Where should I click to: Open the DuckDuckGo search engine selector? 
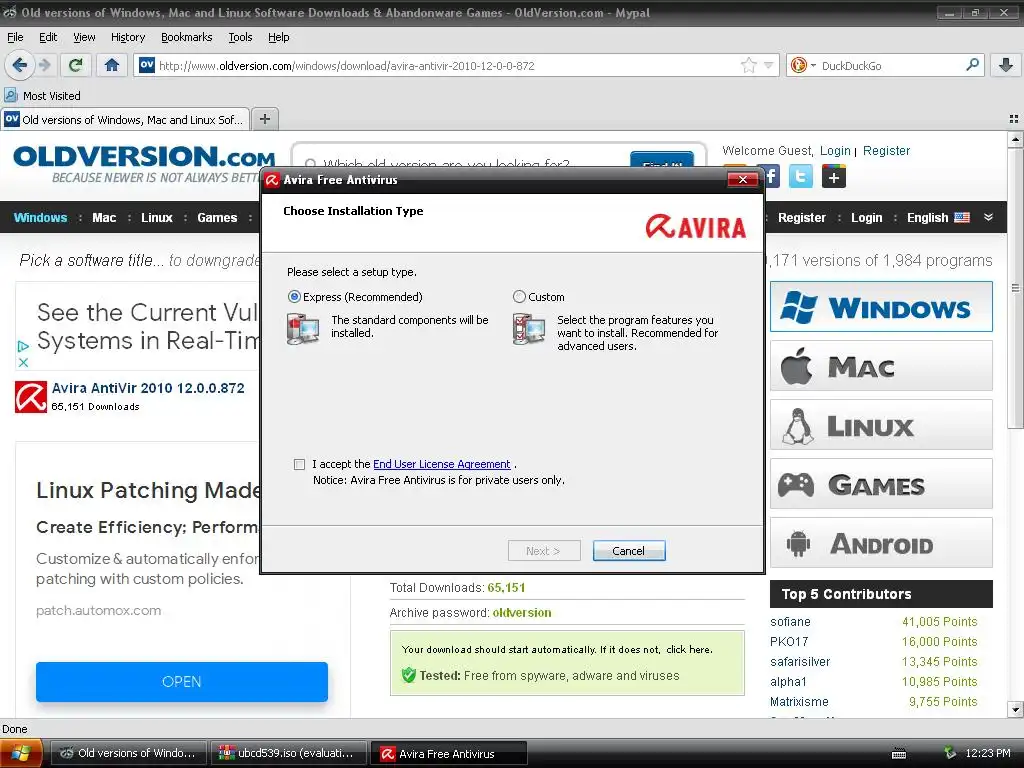tap(803, 65)
